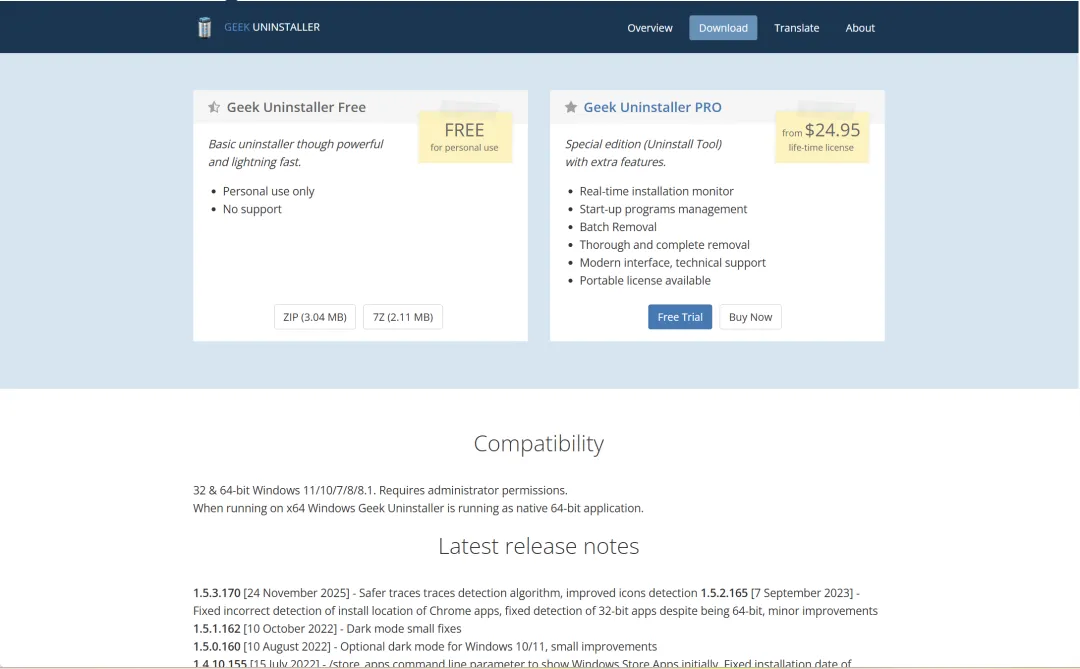Click the '32 & 64-bit Windows' compatibility line
The width and height of the screenshot is (1080, 669).
pyautogui.click(x=380, y=490)
